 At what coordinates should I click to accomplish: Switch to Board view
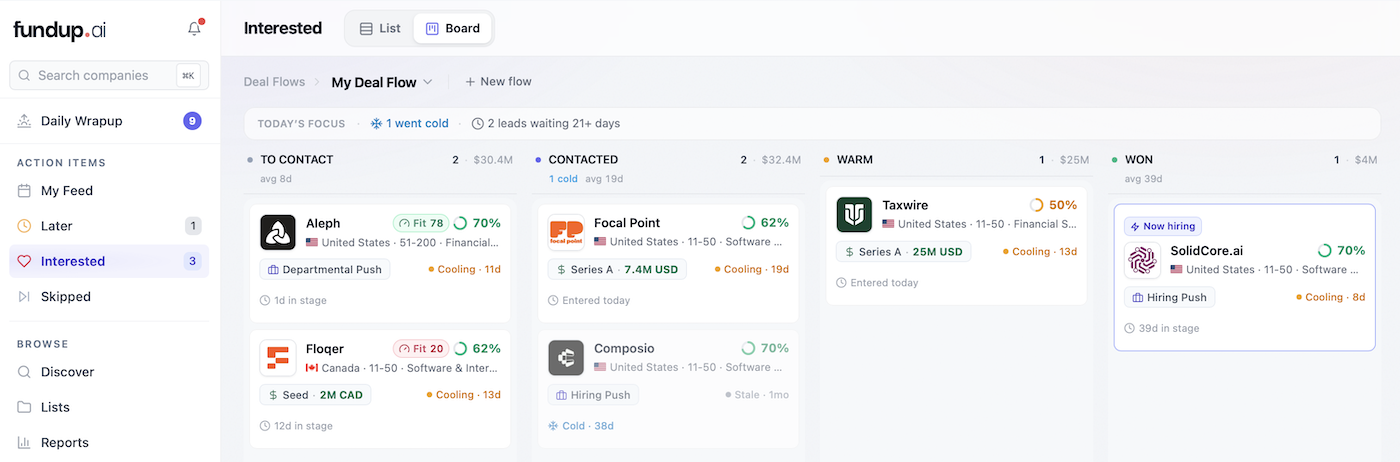pos(453,28)
